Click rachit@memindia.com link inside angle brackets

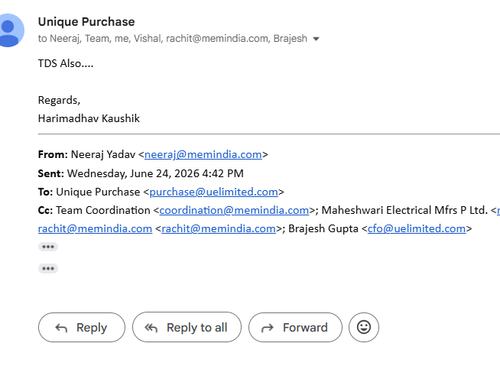(x=219, y=229)
